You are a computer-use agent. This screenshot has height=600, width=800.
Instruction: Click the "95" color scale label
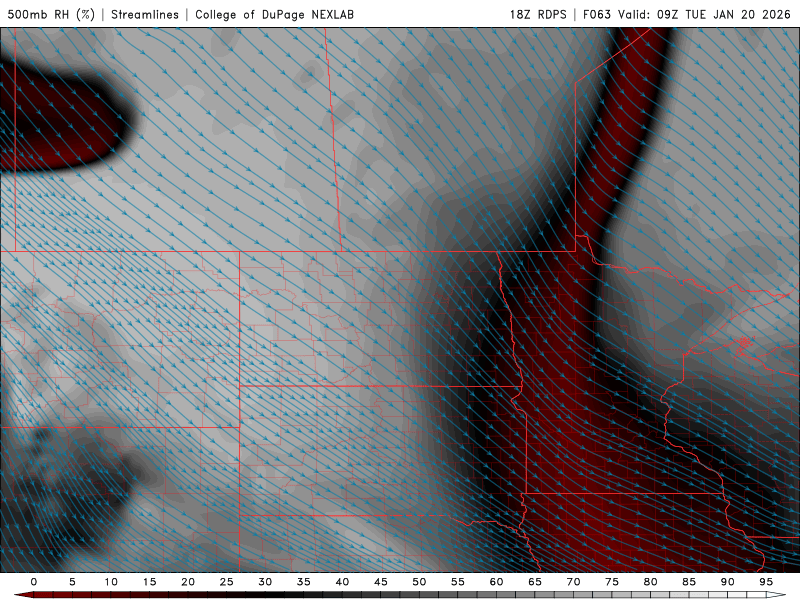(766, 582)
